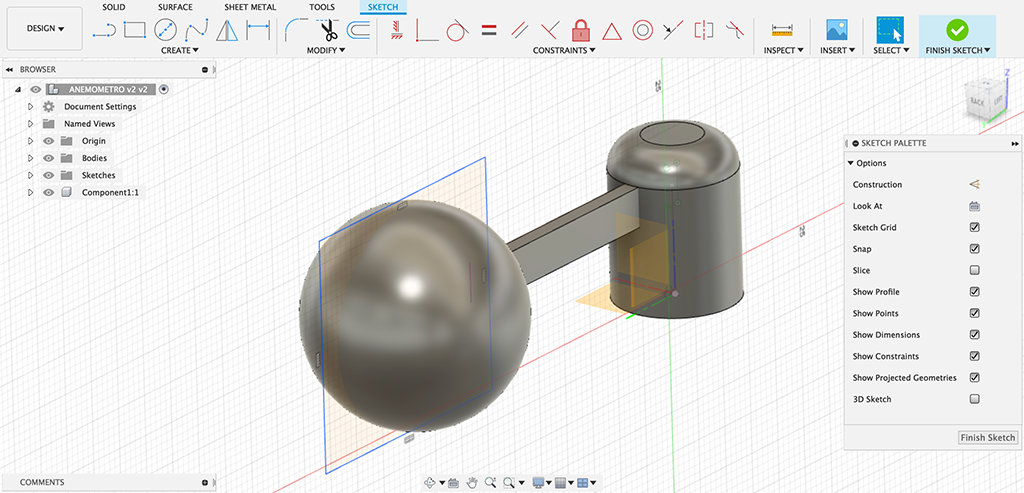Click the Select tool icon
This screenshot has width=1024, height=493.
click(889, 30)
